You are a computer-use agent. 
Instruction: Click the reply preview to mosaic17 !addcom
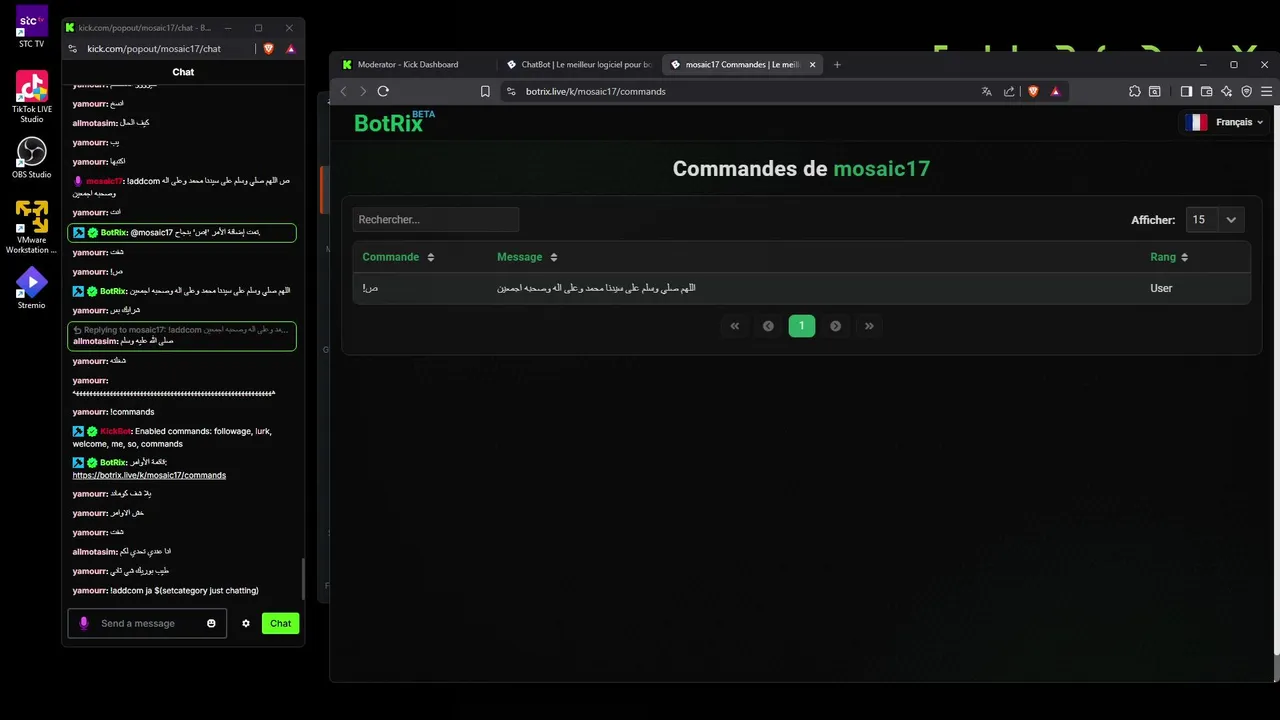coord(180,330)
